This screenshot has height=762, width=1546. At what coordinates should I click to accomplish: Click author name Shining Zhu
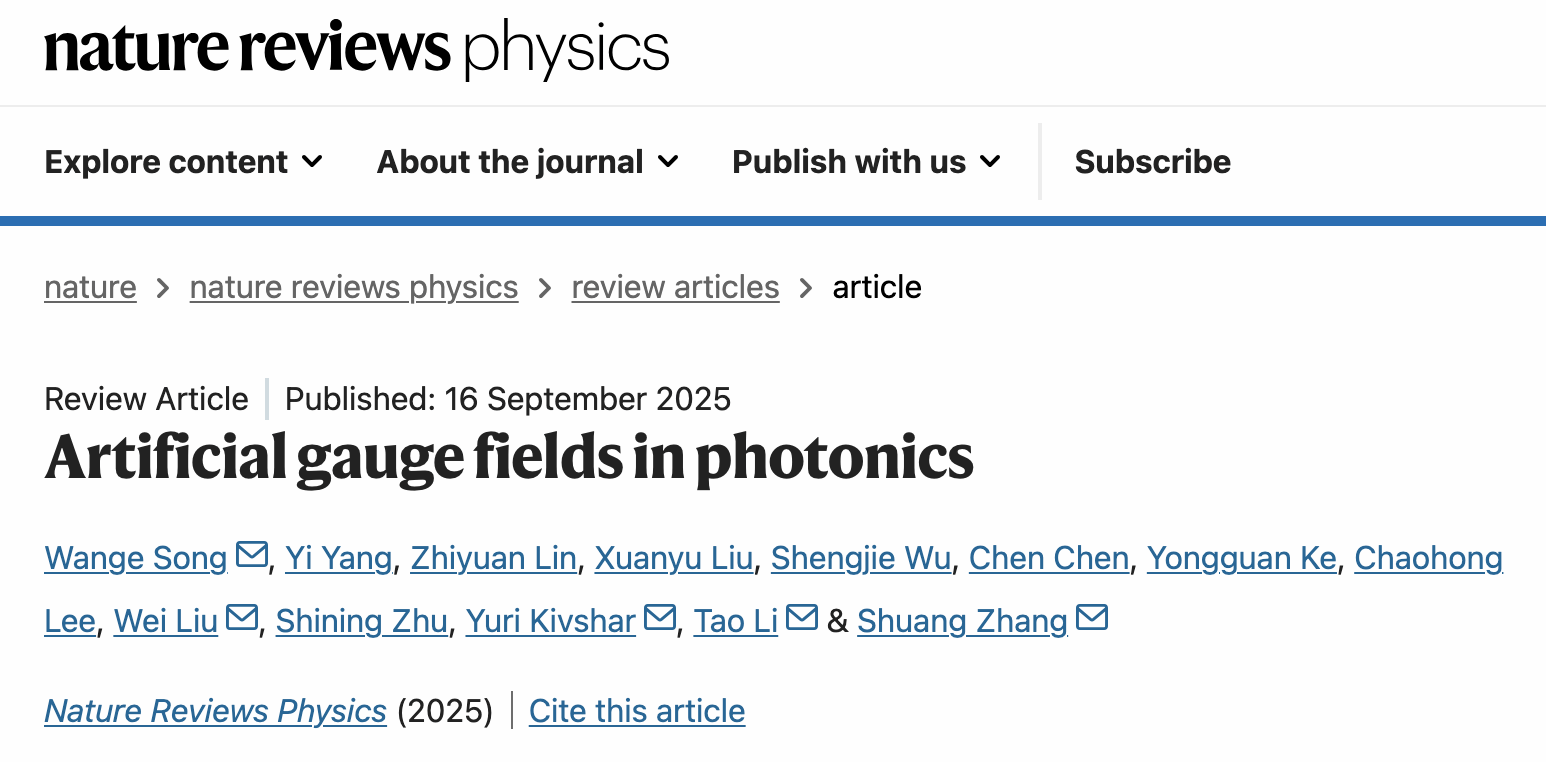click(361, 621)
